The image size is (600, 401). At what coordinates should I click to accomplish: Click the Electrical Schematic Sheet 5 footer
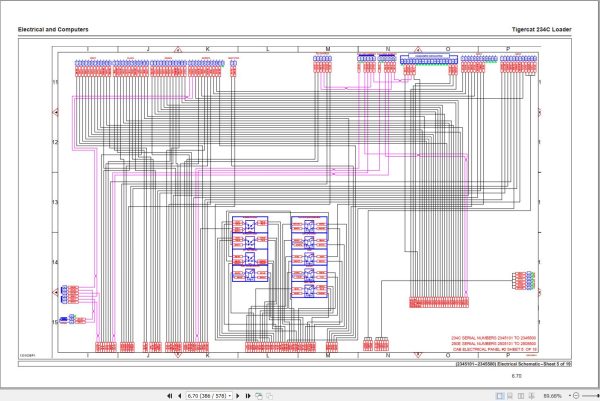tap(514, 364)
